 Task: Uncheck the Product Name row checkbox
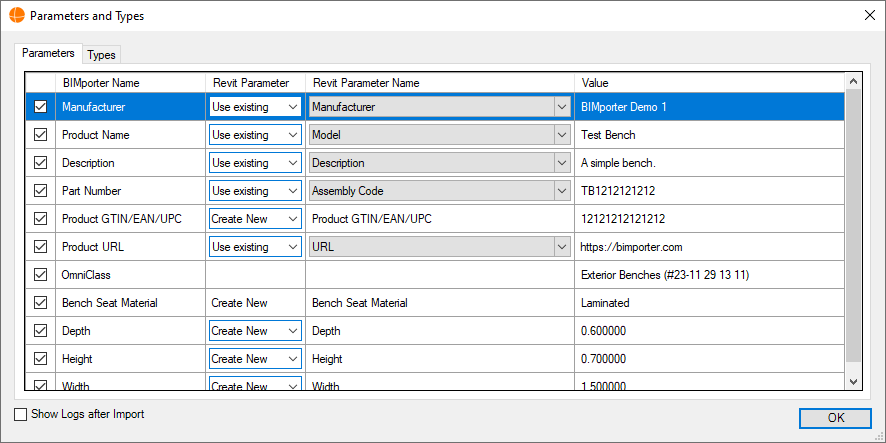pos(41,135)
